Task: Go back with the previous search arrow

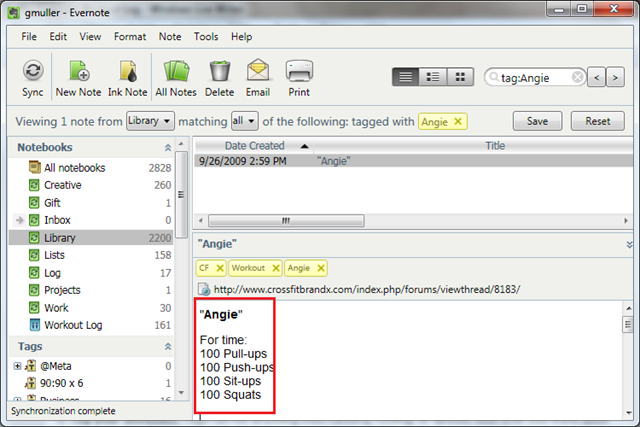Action: click(x=597, y=77)
